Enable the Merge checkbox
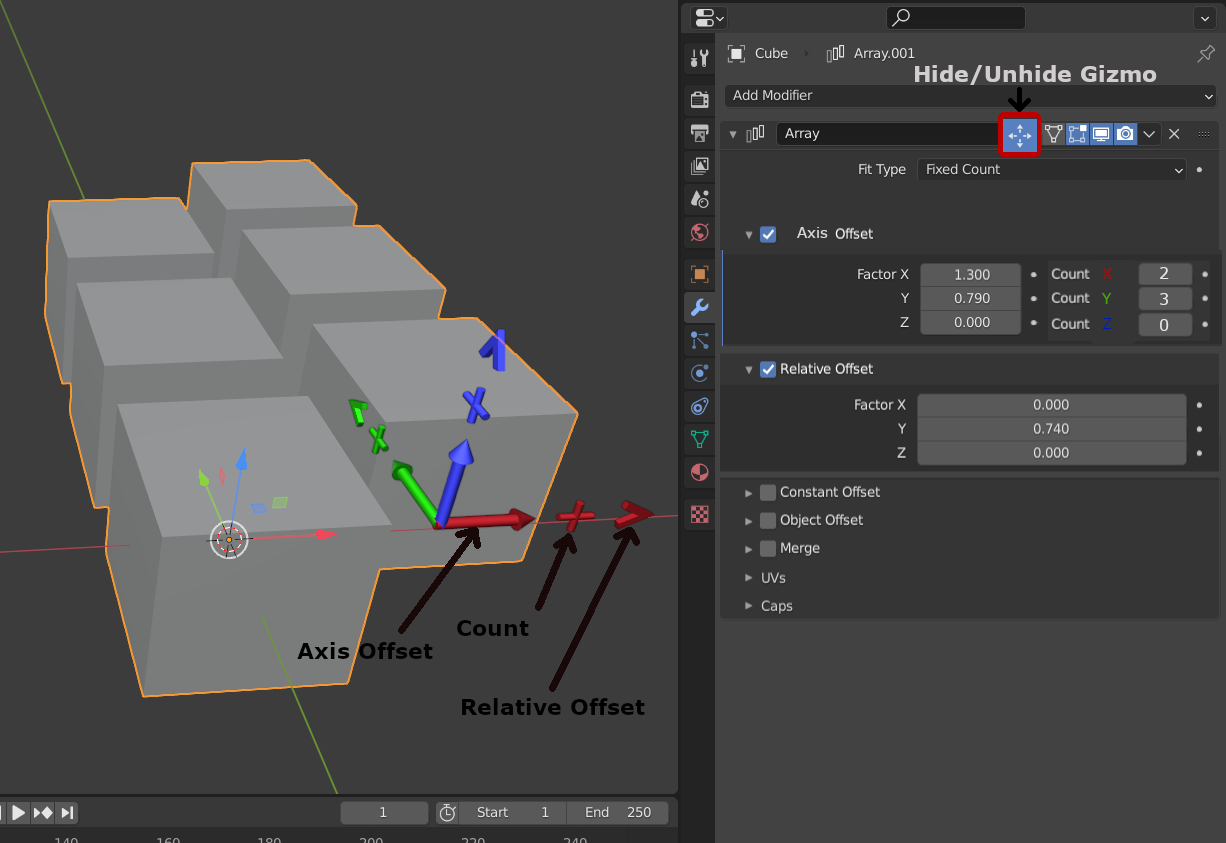This screenshot has width=1226, height=843. 768,548
